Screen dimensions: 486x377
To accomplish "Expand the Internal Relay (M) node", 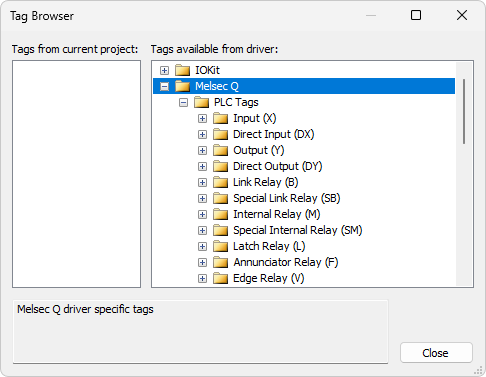I will (202, 214).
